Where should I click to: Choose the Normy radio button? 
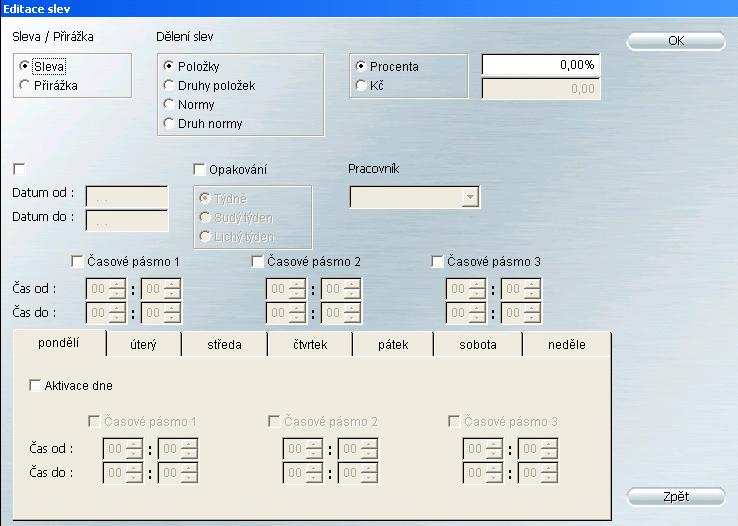pos(169,105)
